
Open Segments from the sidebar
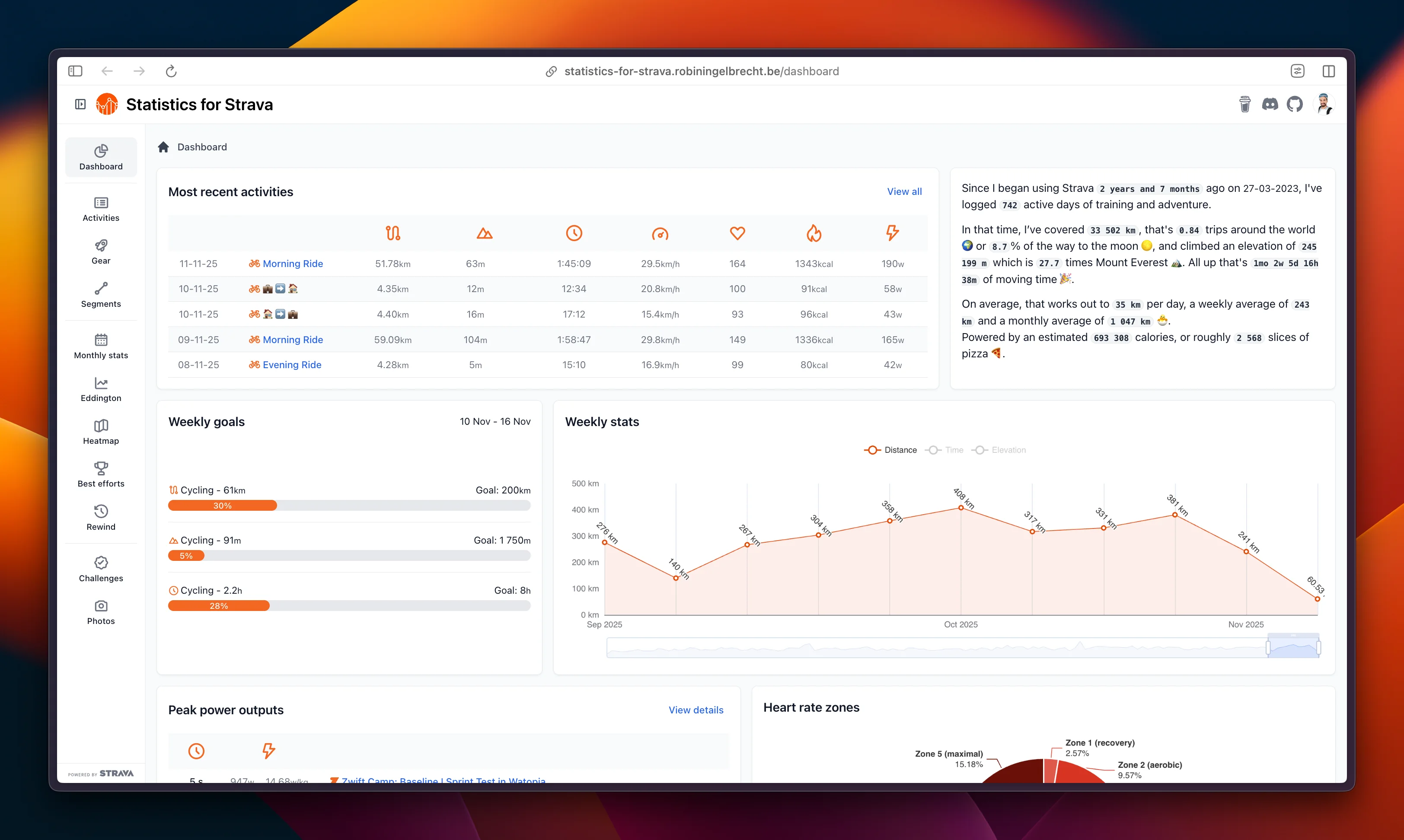click(x=101, y=294)
